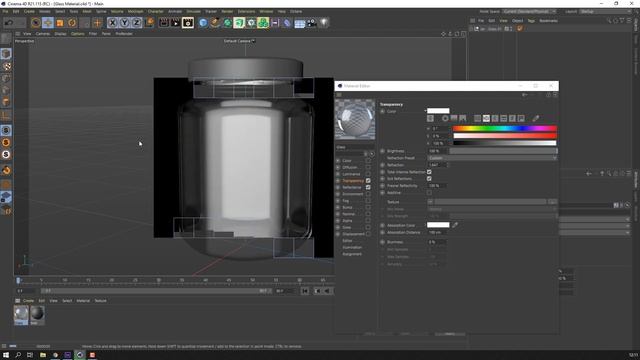This screenshot has width=640, height=360.
Task: Click the Coordinate System icon after Z
Action: click(x=149, y=23)
